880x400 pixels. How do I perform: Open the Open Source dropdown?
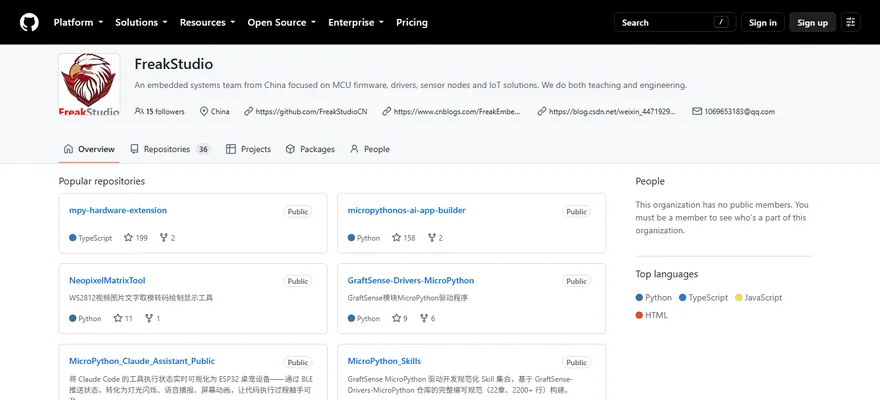(282, 22)
